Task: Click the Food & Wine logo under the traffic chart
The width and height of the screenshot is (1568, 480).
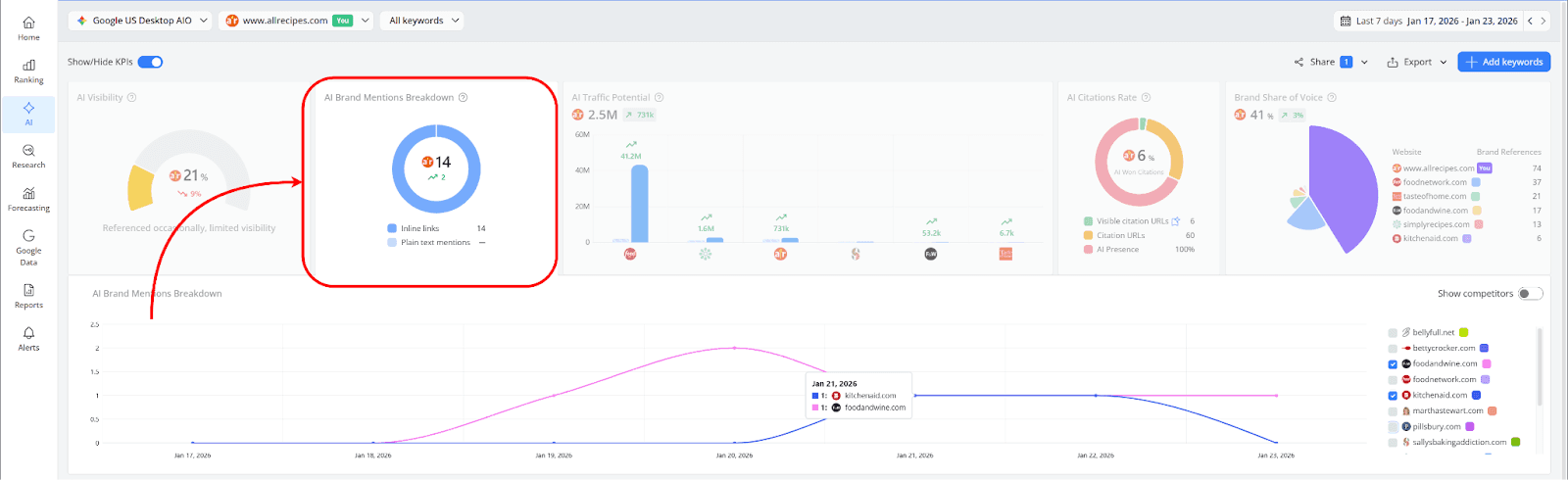Action: (x=931, y=254)
